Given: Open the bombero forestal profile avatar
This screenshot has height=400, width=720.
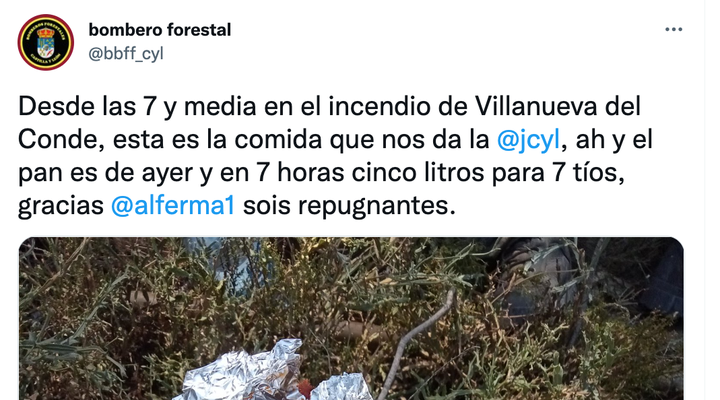Looking at the screenshot, I should pyautogui.click(x=45, y=42).
